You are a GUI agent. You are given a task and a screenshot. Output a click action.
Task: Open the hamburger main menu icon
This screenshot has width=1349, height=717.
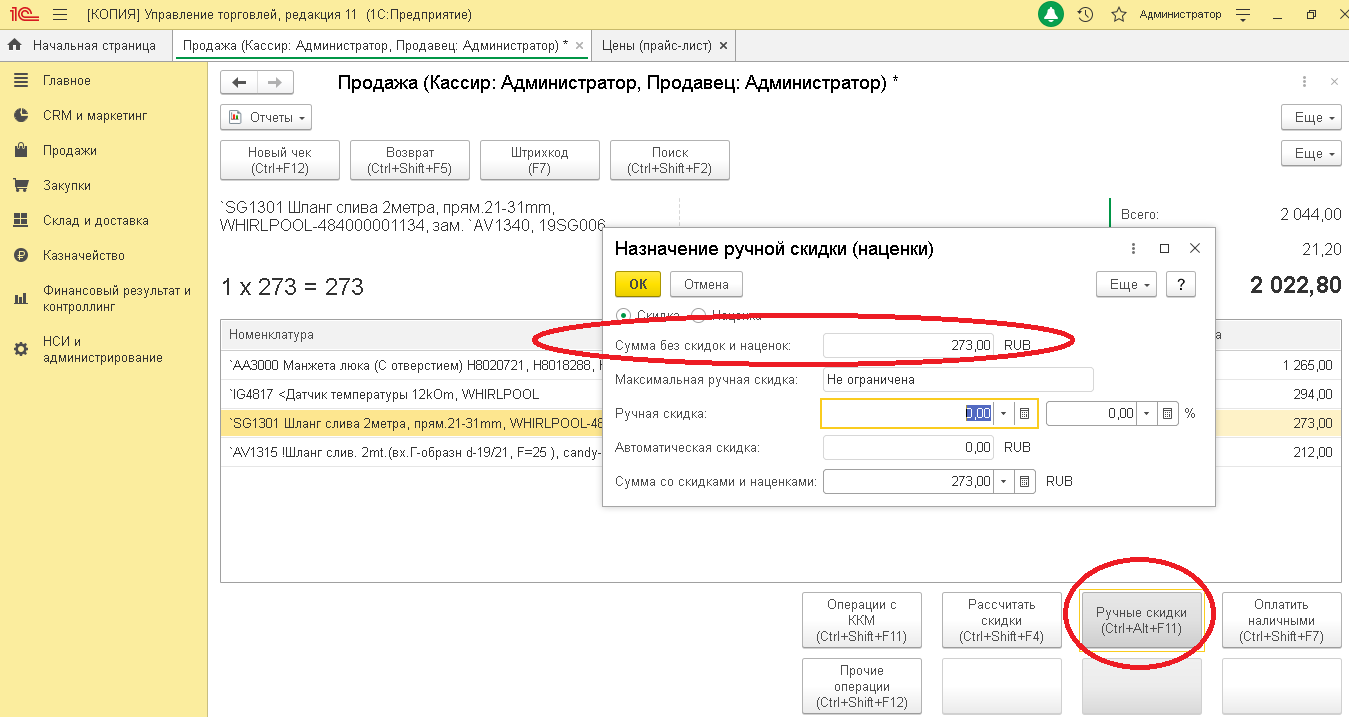click(59, 15)
